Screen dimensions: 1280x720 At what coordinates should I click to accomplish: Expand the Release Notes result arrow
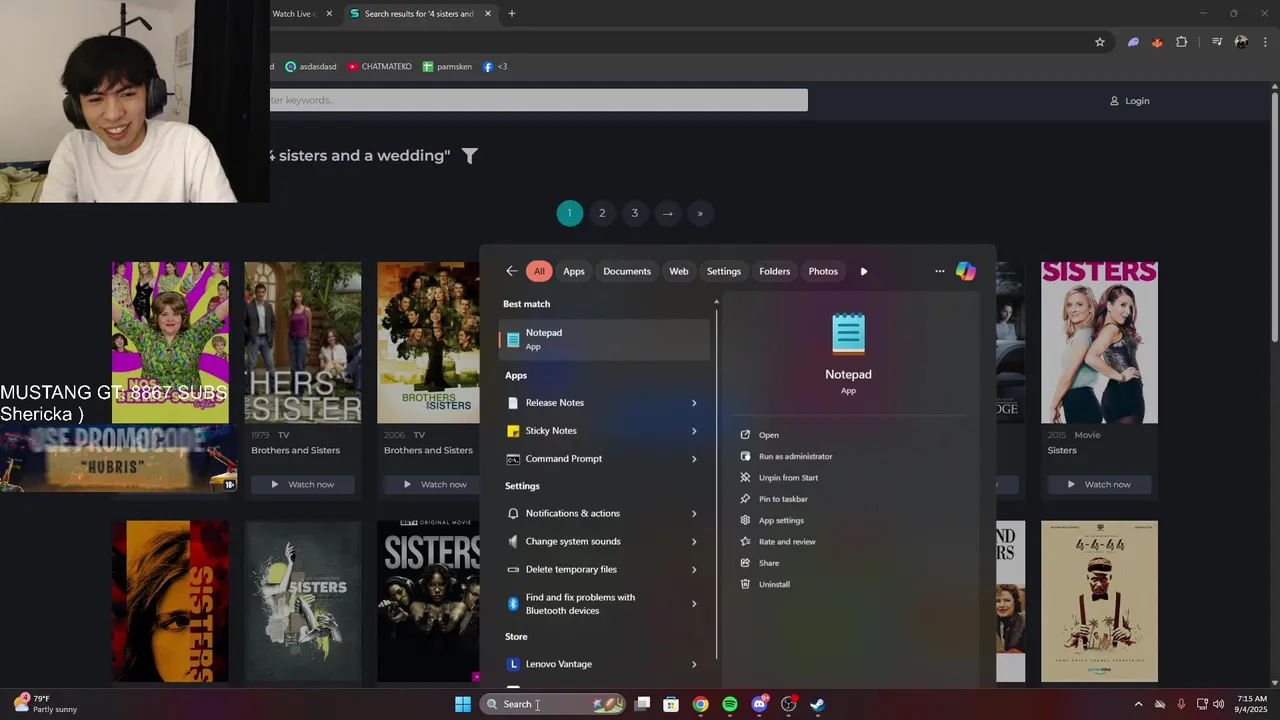point(694,403)
